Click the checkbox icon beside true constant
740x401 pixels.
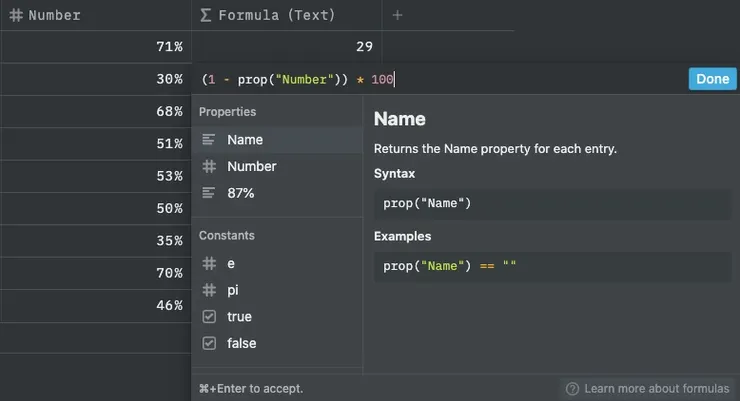coord(209,317)
